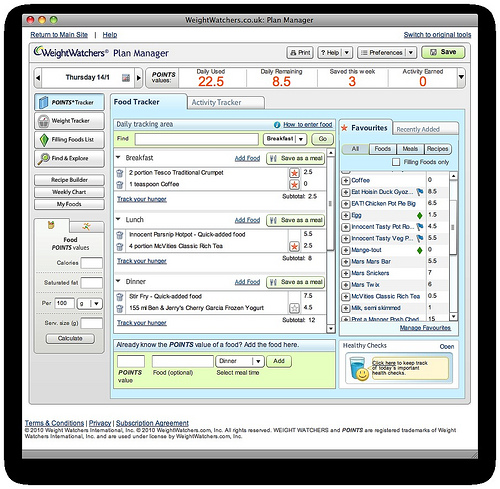500x489 pixels.
Task: Delete Innocent Parsnip Hotpot entry
Action: (119, 235)
